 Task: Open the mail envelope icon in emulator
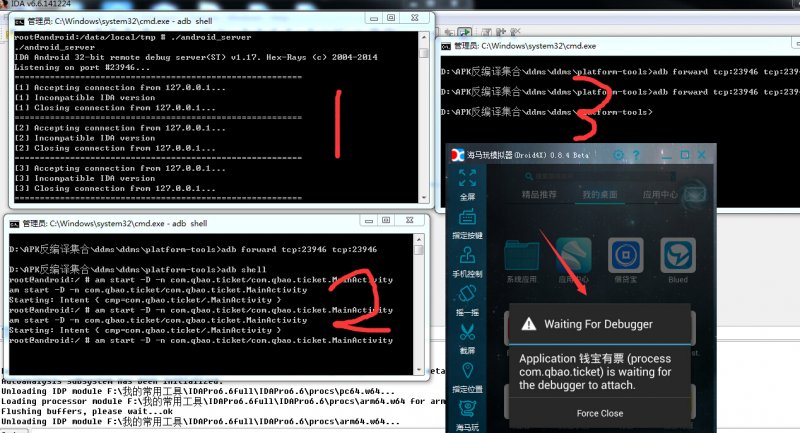pos(694,194)
